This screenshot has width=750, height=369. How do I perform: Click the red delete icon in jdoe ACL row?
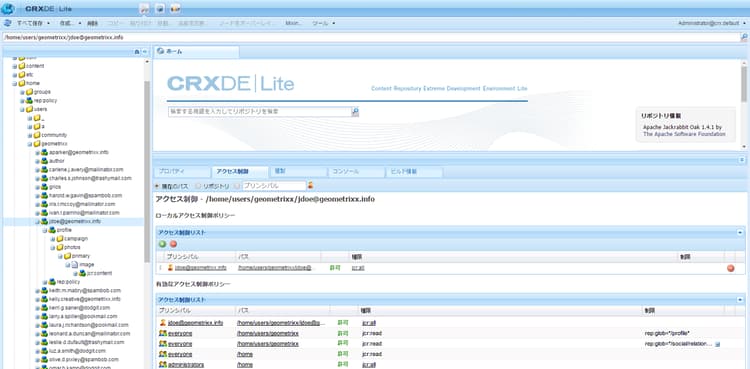pos(730,268)
